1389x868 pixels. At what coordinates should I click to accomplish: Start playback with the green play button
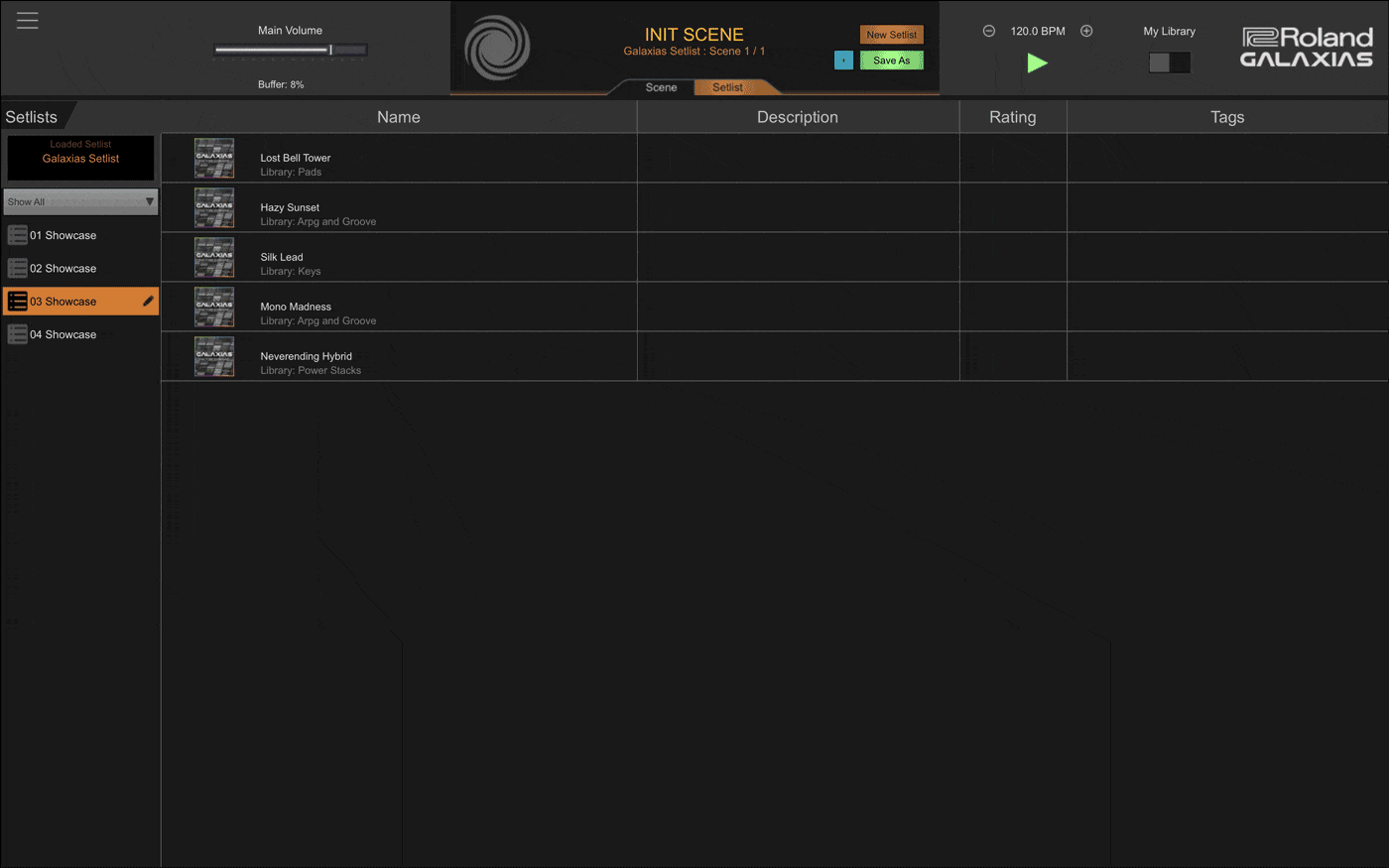click(1037, 62)
